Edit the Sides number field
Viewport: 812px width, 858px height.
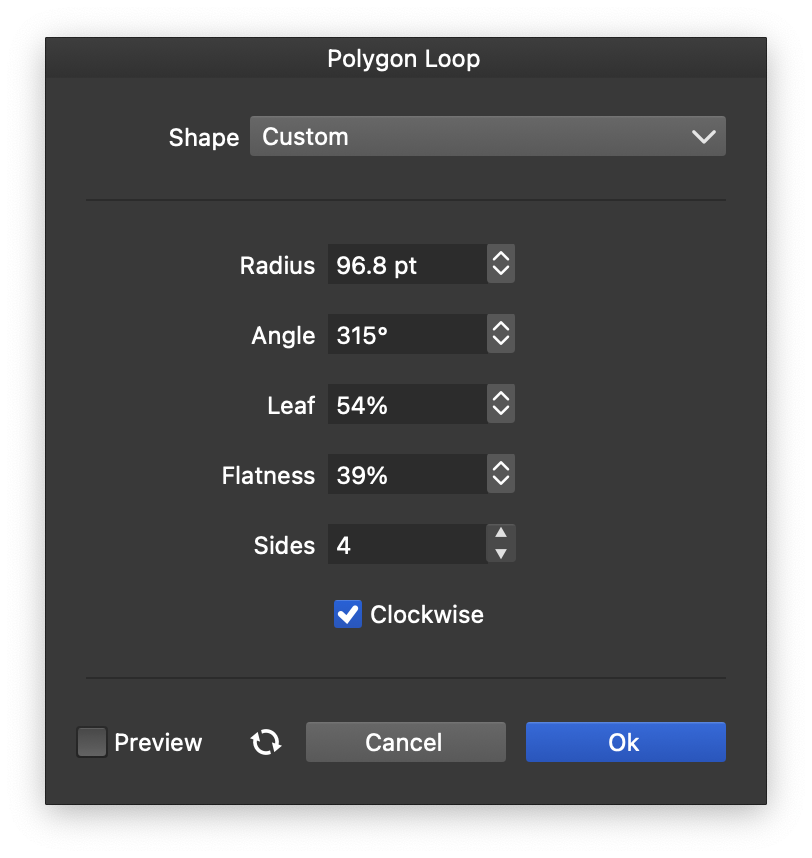coord(407,545)
